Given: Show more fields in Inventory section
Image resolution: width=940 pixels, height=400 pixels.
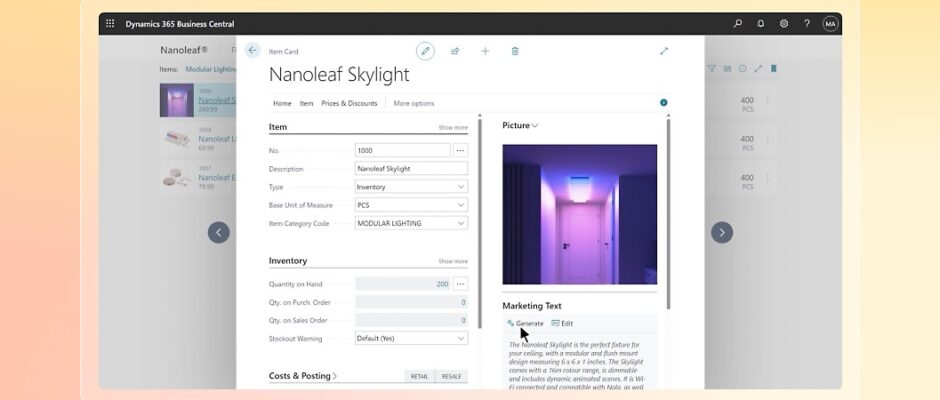Looking at the screenshot, I should tap(453, 261).
